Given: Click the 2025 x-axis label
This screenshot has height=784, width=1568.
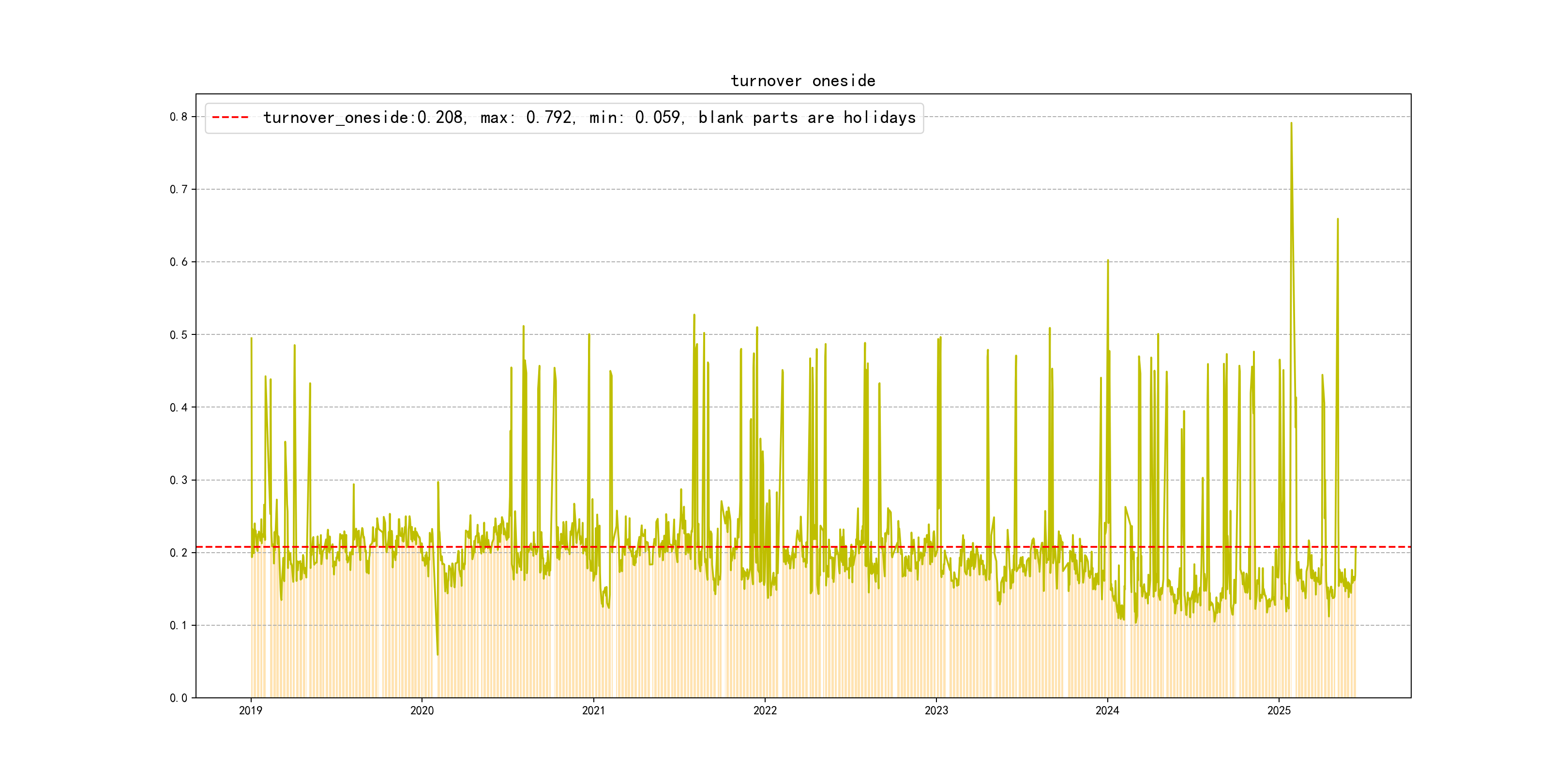Looking at the screenshot, I should click(x=1279, y=710).
